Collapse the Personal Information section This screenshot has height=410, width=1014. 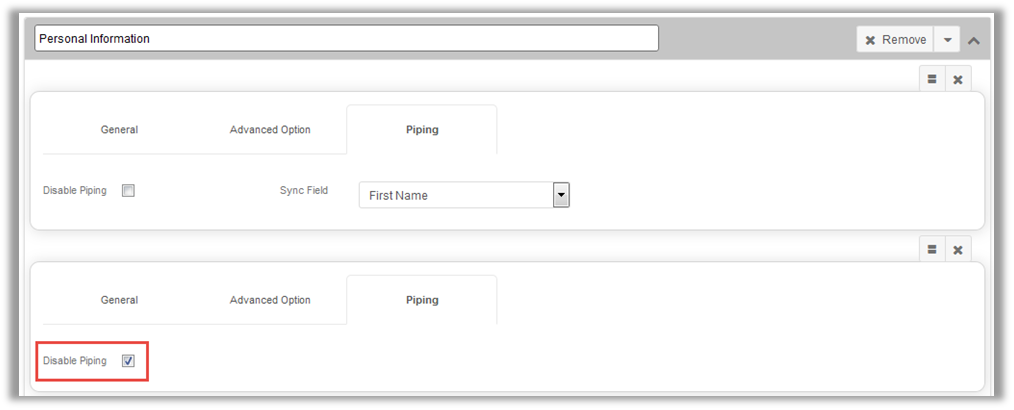click(974, 40)
